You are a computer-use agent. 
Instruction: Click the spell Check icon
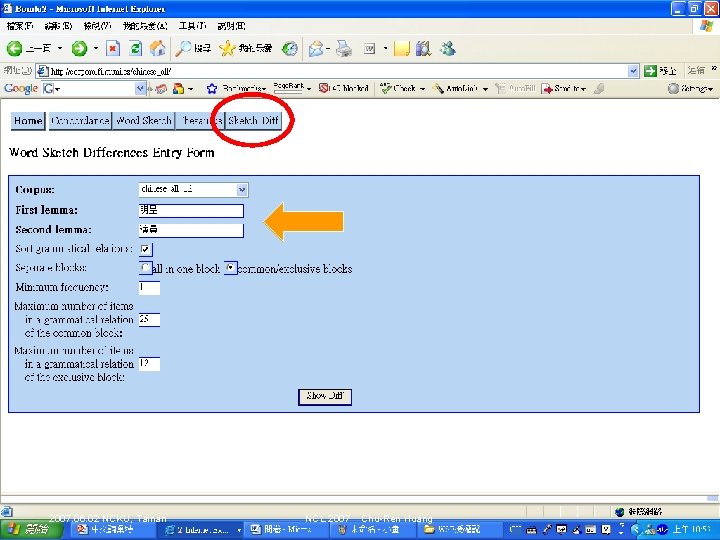coord(386,88)
